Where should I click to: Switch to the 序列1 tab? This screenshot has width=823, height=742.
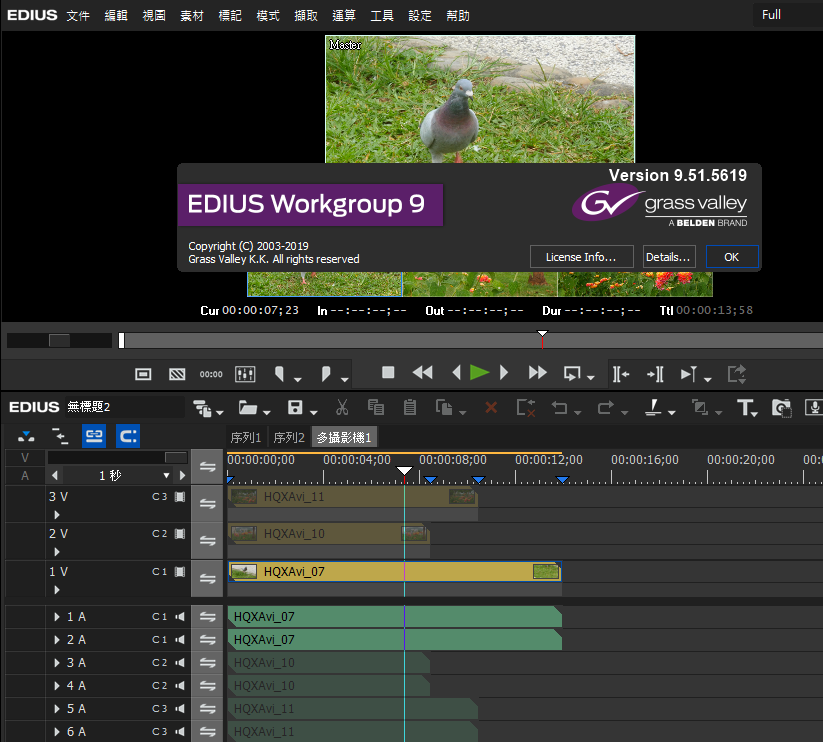pyautogui.click(x=246, y=437)
